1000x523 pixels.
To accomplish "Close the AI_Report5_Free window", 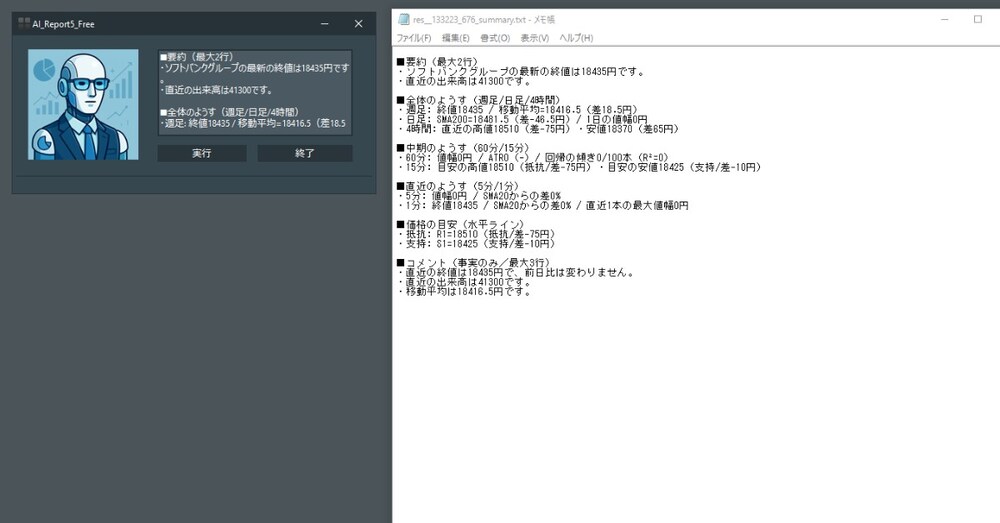I will click(x=358, y=24).
